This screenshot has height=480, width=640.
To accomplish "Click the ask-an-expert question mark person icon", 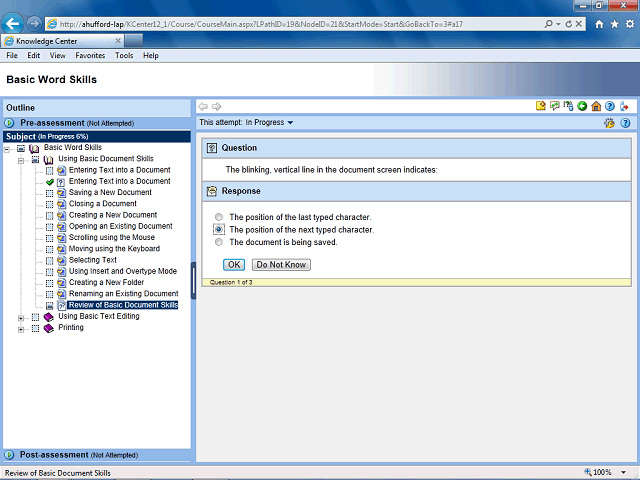I will click(x=568, y=106).
